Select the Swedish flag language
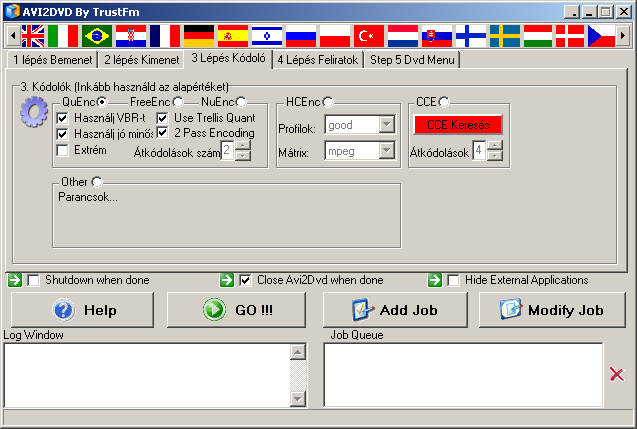 pyautogui.click(x=505, y=37)
